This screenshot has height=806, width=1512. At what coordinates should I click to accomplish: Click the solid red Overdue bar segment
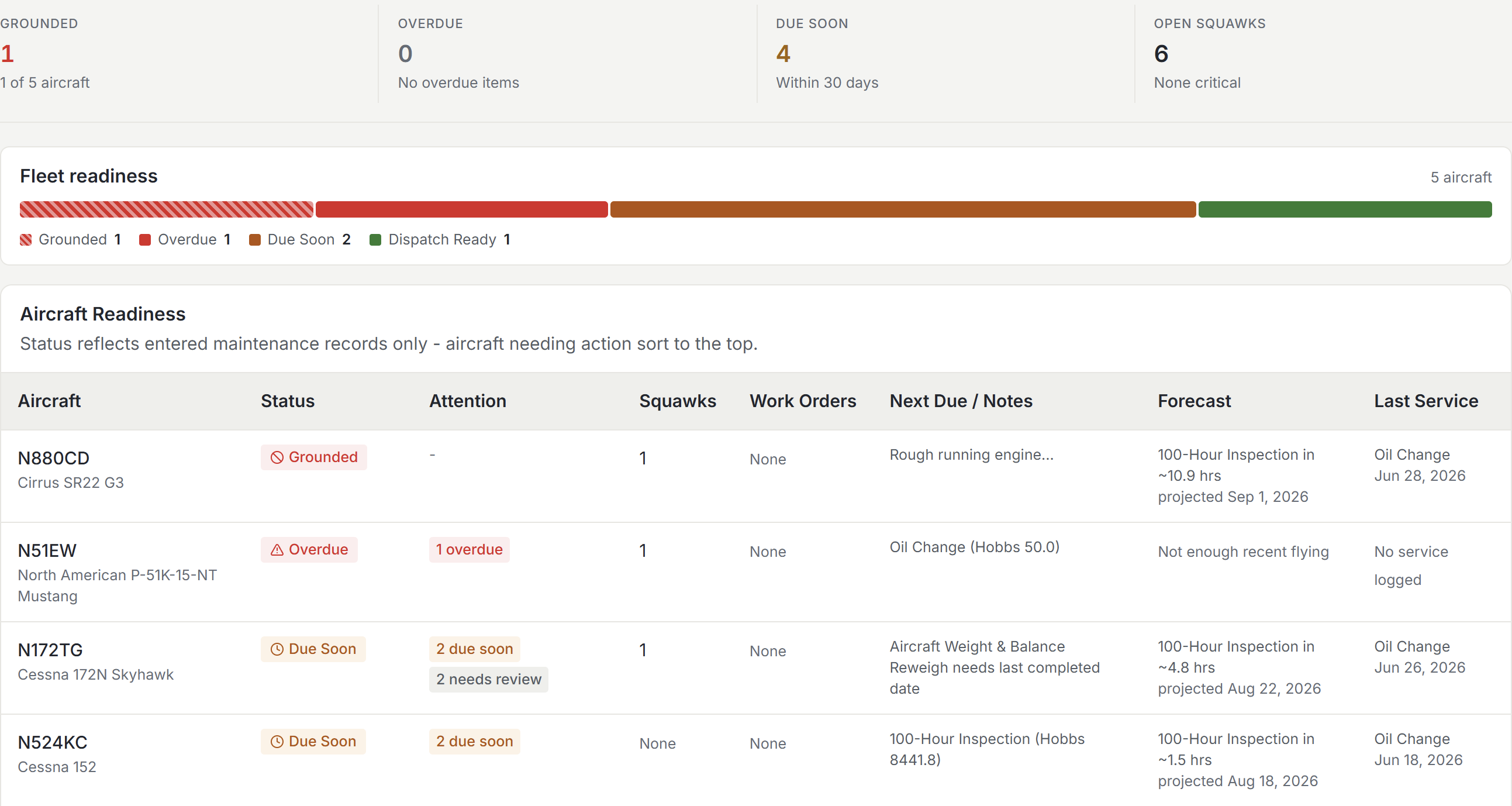462,209
